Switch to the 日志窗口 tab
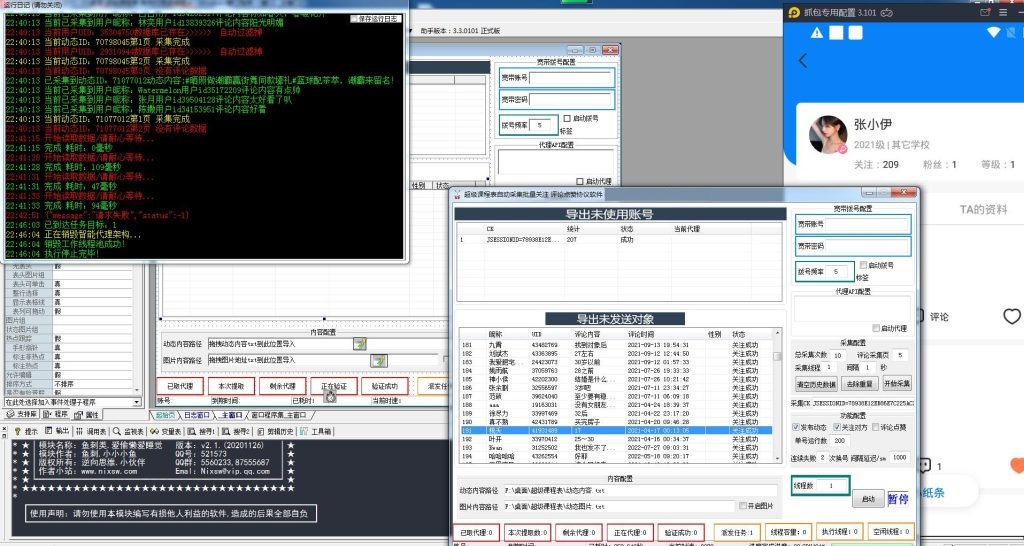1024x546 pixels. click(199, 415)
